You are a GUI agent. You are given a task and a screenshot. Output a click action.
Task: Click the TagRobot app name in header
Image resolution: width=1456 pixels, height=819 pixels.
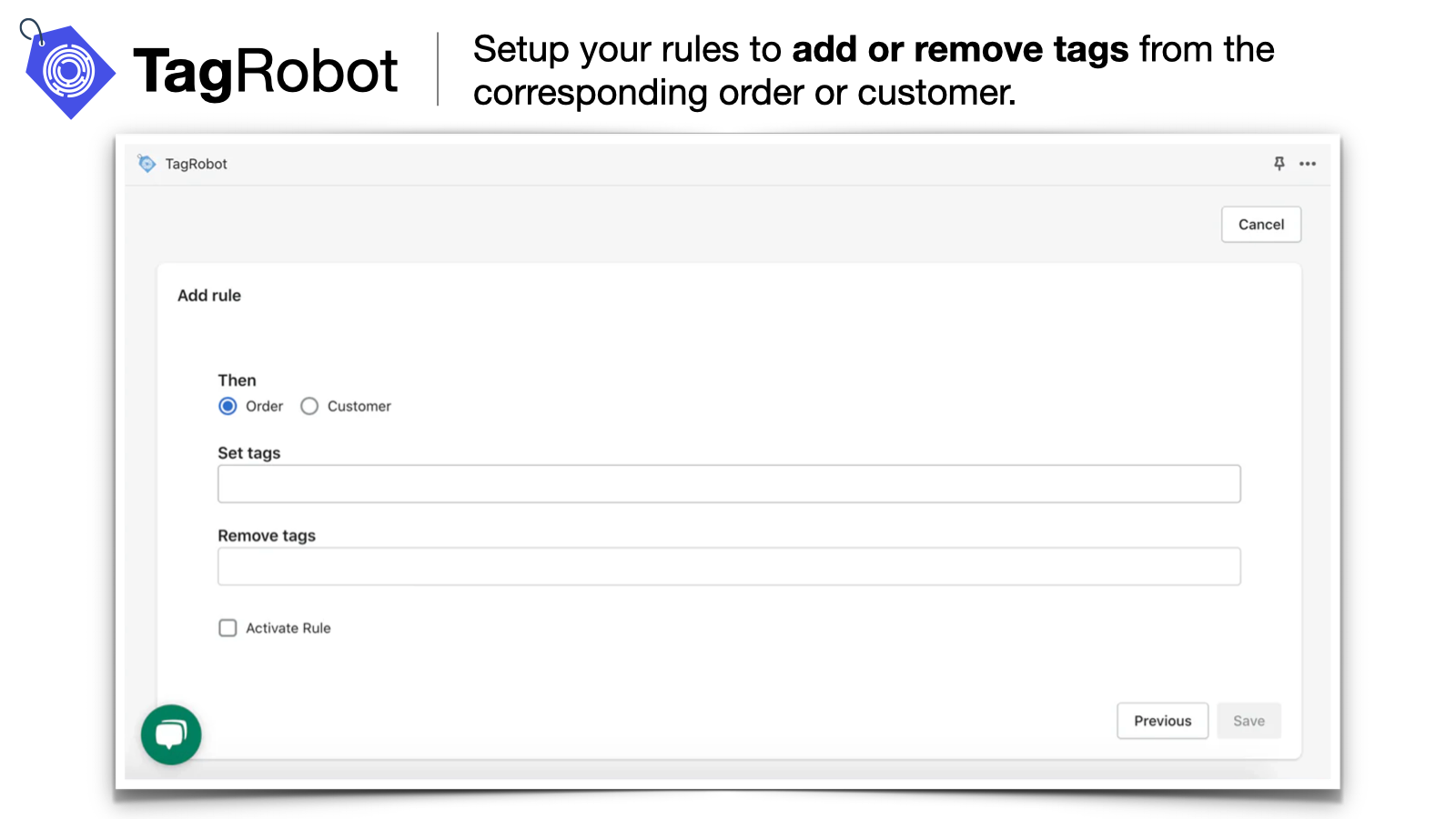pos(196,164)
